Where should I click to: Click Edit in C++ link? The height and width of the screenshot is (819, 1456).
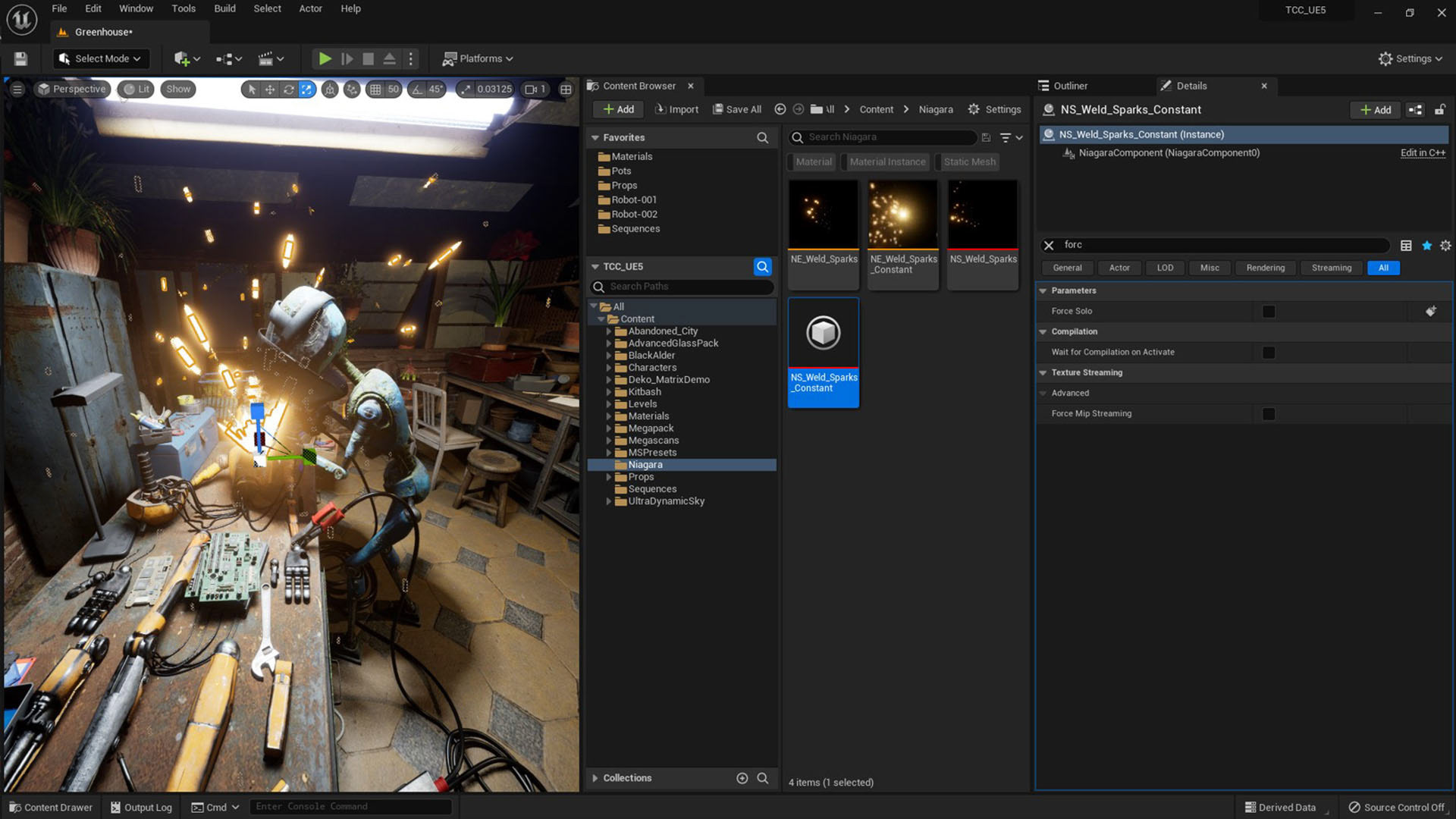click(1423, 152)
